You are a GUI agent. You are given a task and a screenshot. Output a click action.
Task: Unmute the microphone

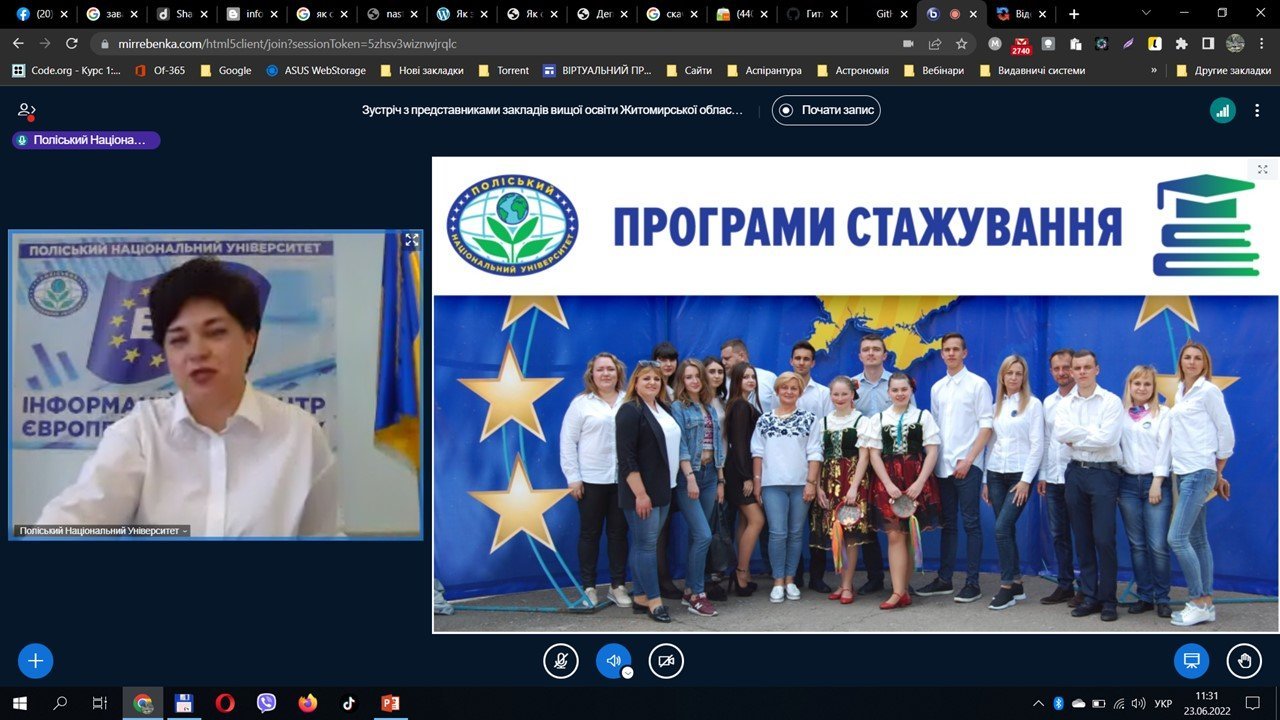(x=561, y=661)
